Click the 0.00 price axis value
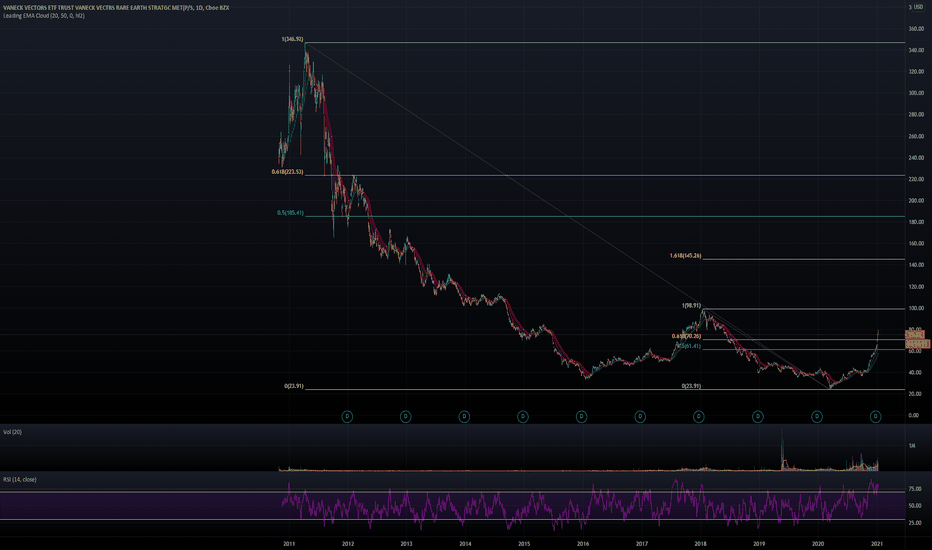 click(x=914, y=415)
